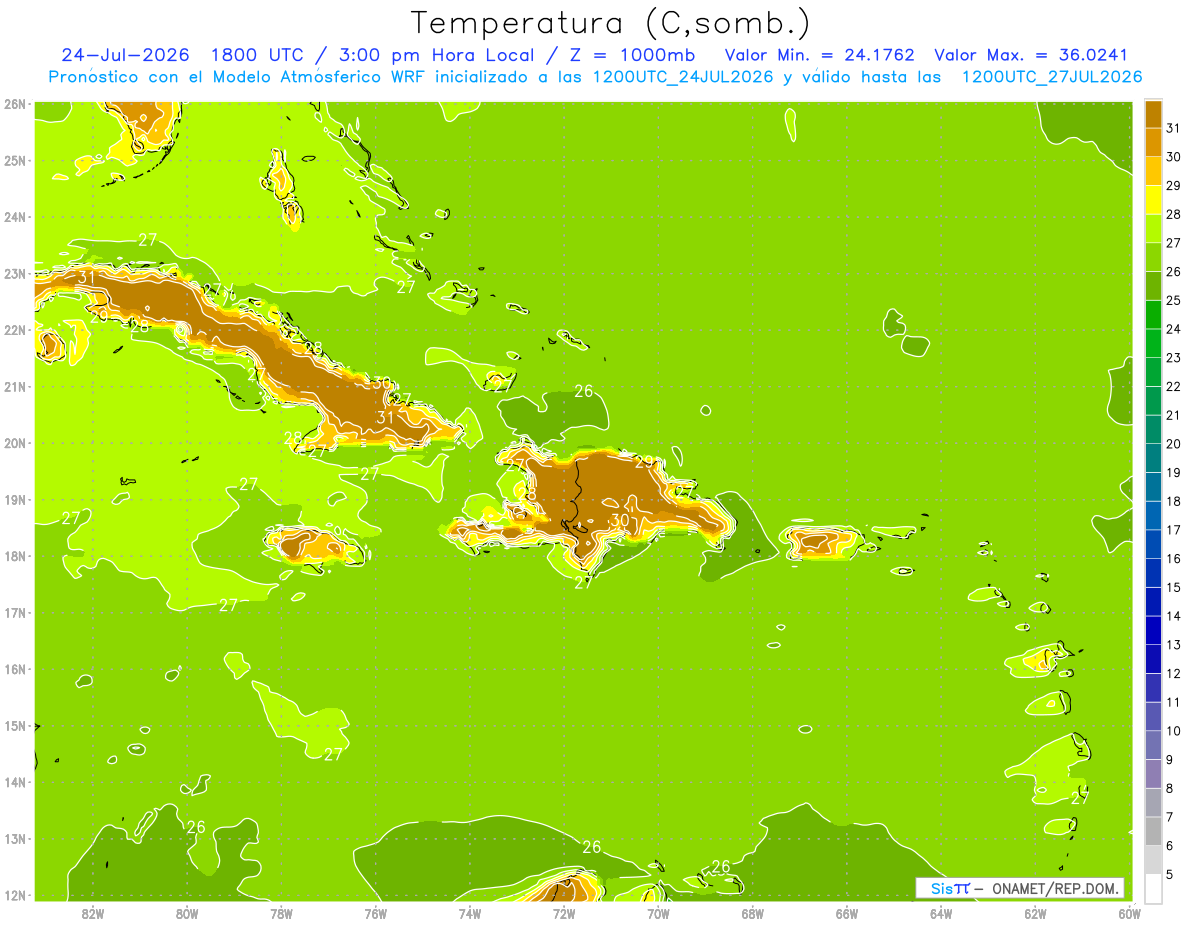Click the "1200UTC_24JUL2026" initialization timestamp
This screenshot has width=1200, height=927.
point(684,77)
